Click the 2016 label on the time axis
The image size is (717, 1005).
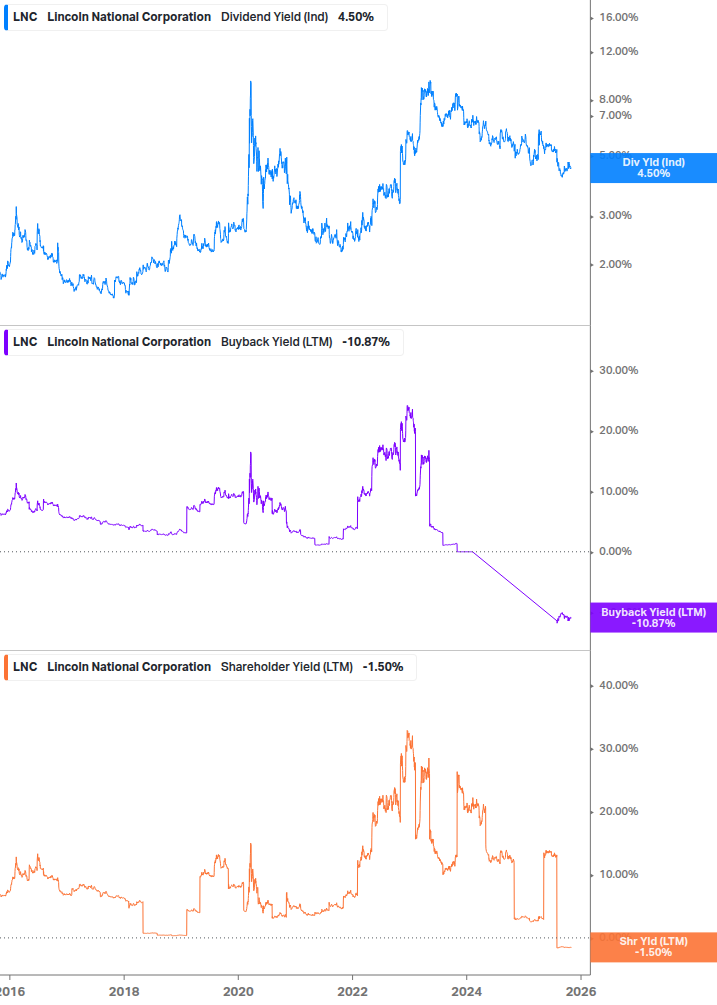12,992
